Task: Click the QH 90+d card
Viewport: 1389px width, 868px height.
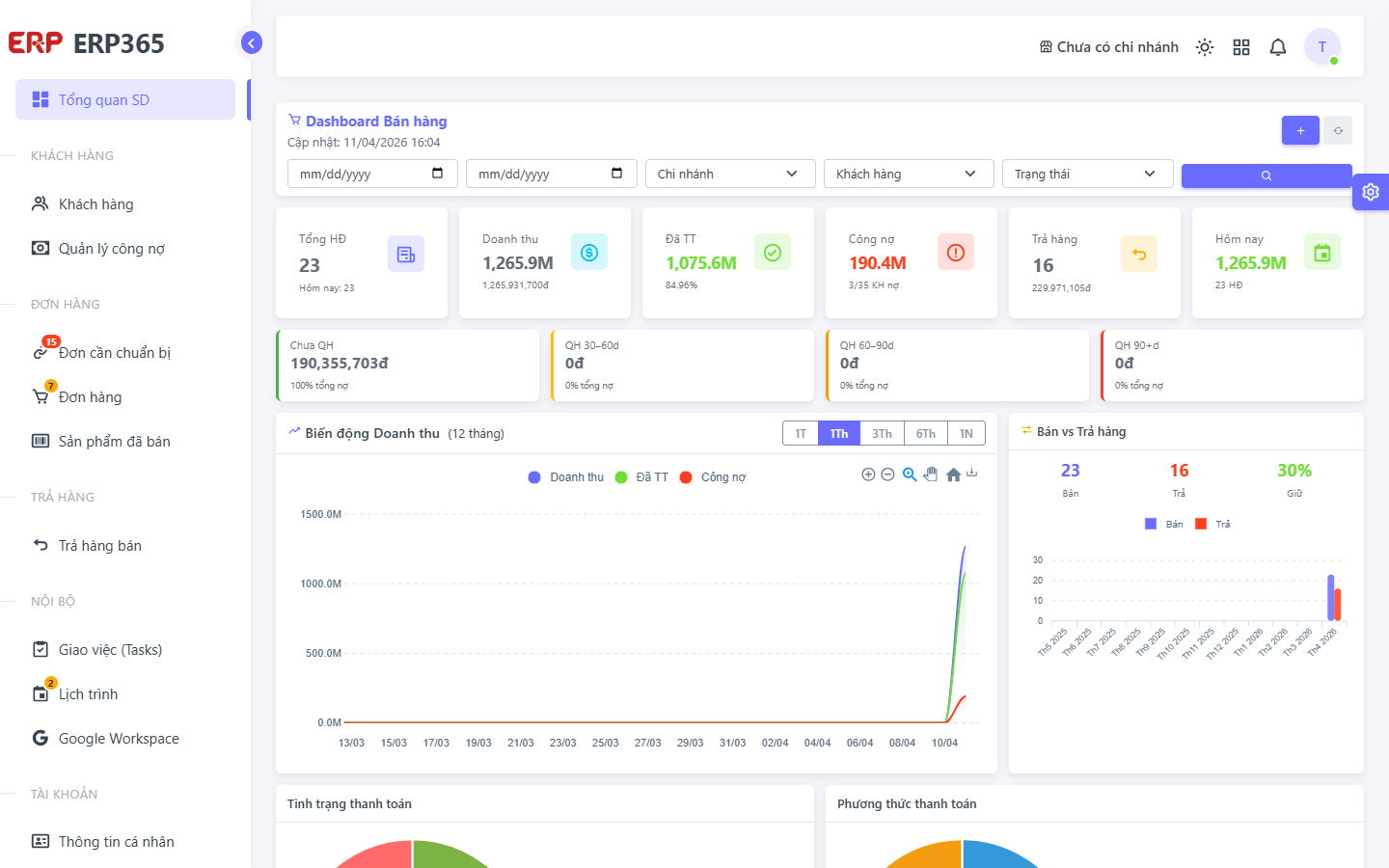Action: (x=1232, y=366)
